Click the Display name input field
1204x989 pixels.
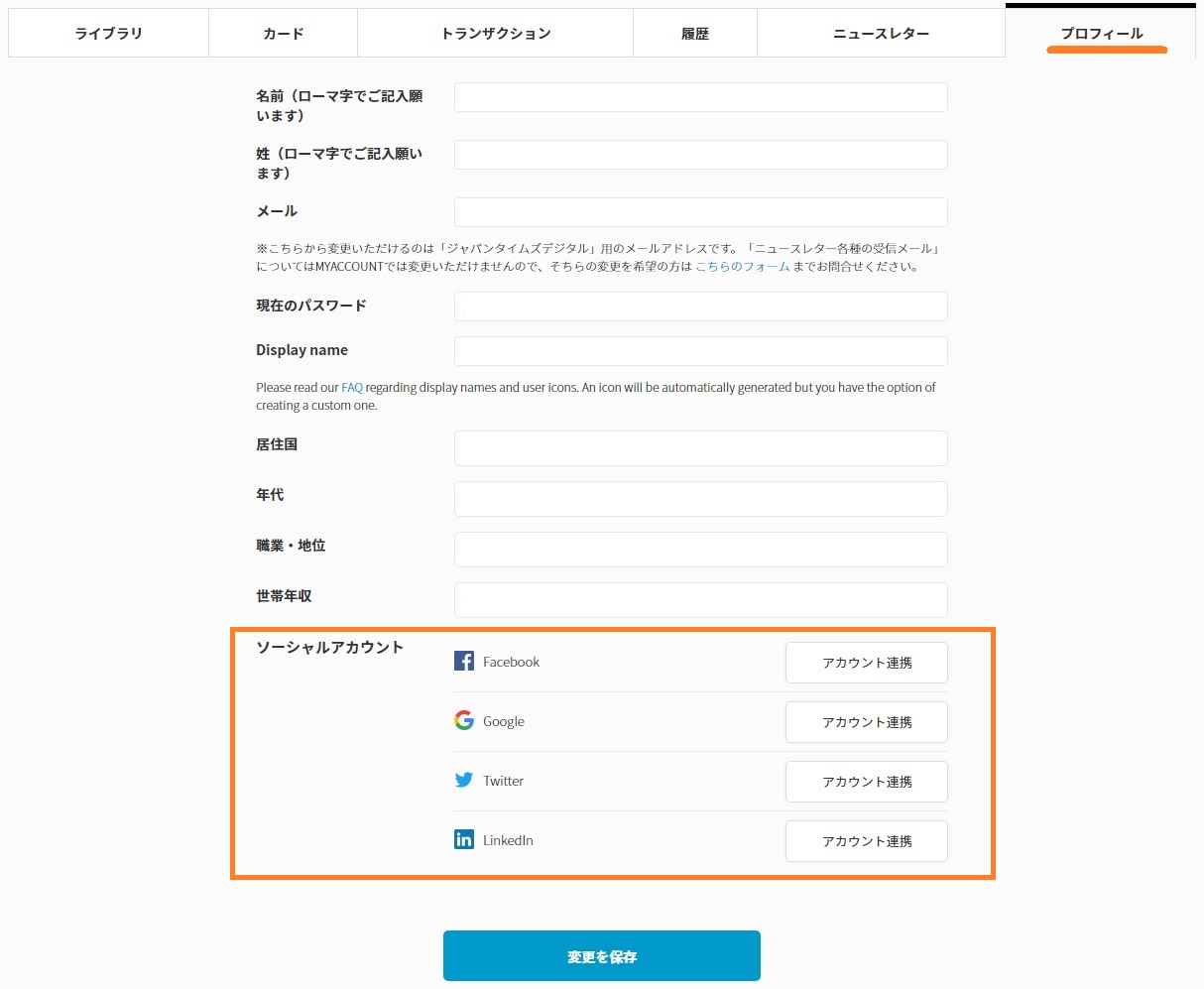701,351
